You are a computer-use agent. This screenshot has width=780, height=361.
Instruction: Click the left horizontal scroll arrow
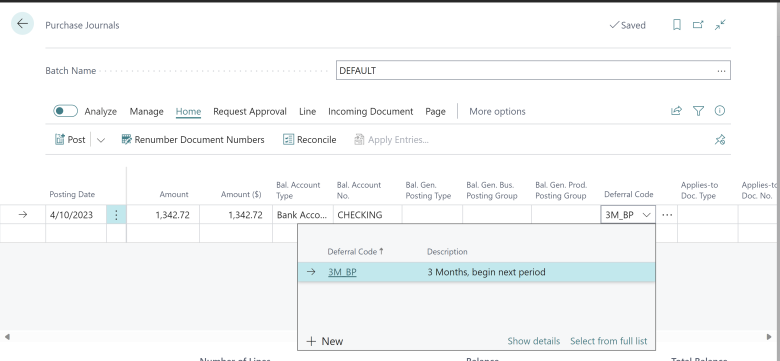pos(6,337)
